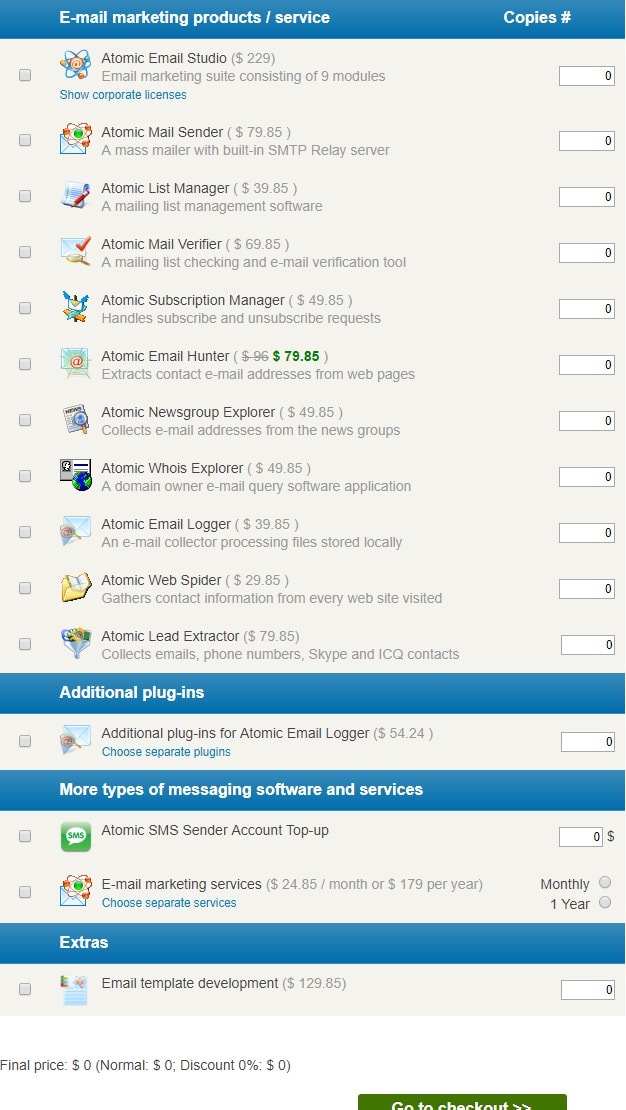Screen dimensions: 626x1110
Task: Check the Atomic Subscription Manager checkbox
Action: [25, 308]
